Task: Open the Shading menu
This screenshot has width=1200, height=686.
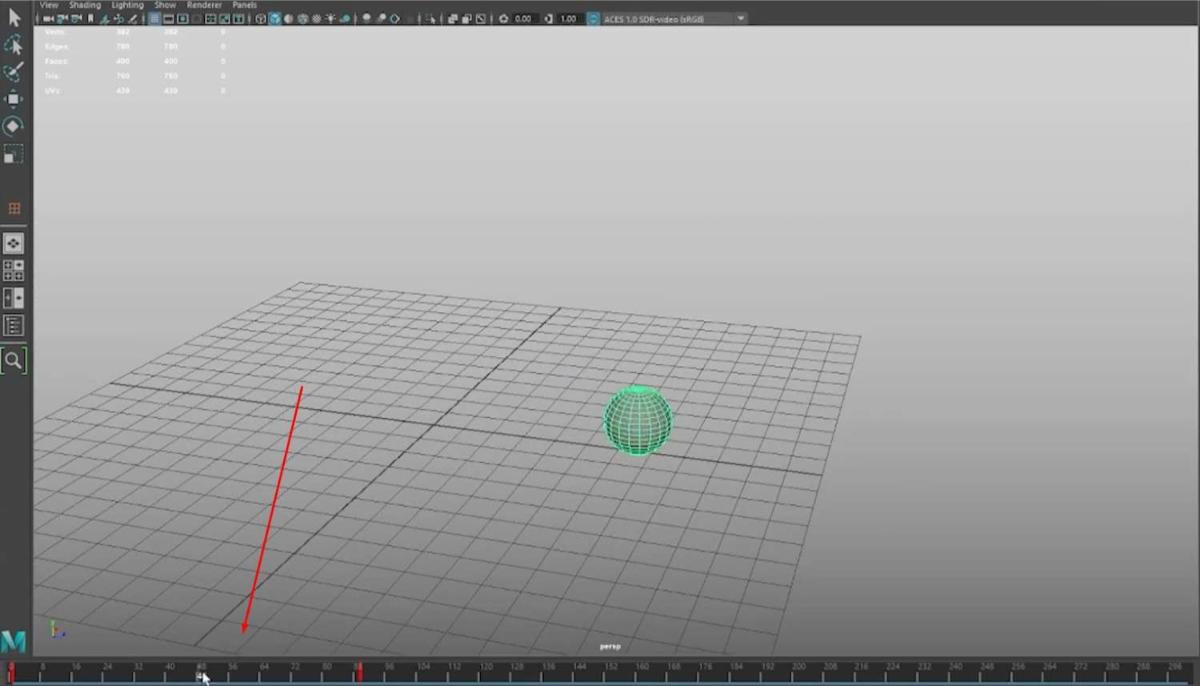Action: coord(85,5)
